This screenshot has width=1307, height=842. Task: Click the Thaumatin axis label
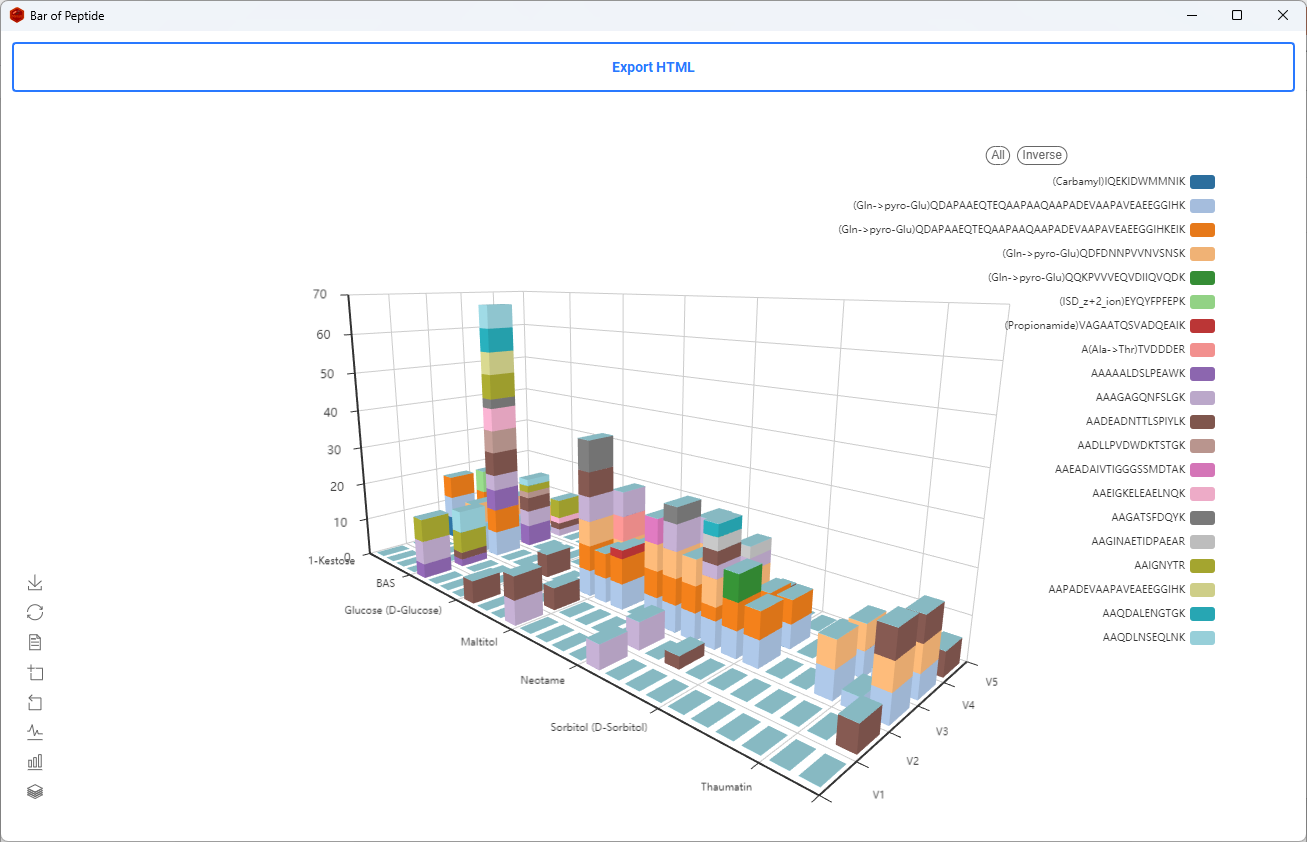(x=726, y=787)
